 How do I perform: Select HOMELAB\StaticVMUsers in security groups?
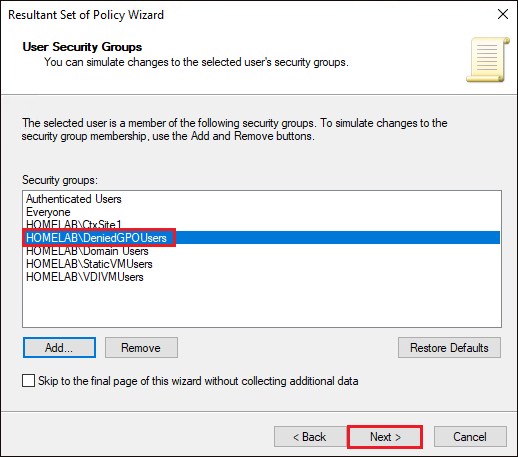pyautogui.click(x=89, y=264)
